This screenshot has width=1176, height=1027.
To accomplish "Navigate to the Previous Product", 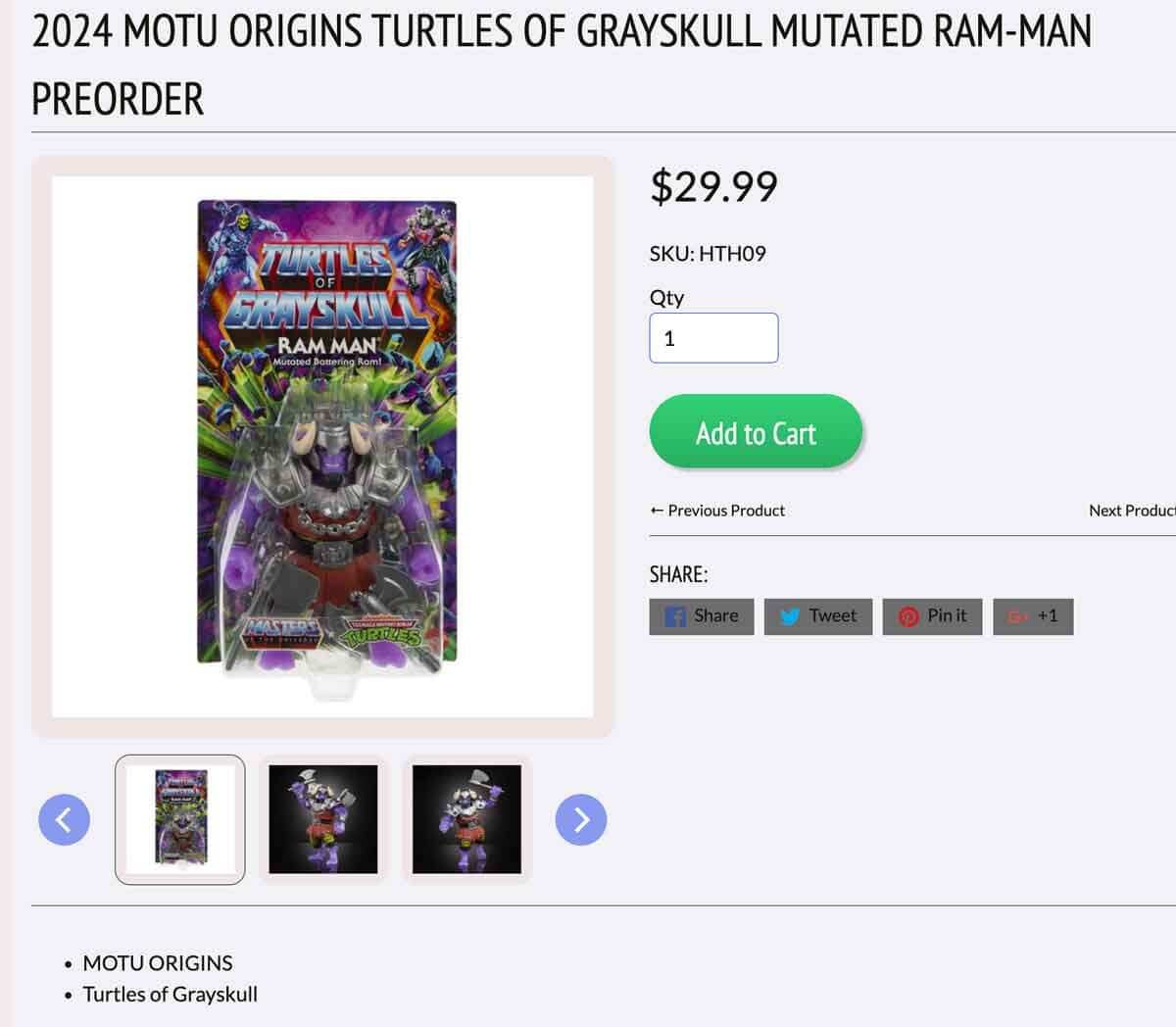I will [x=717, y=511].
